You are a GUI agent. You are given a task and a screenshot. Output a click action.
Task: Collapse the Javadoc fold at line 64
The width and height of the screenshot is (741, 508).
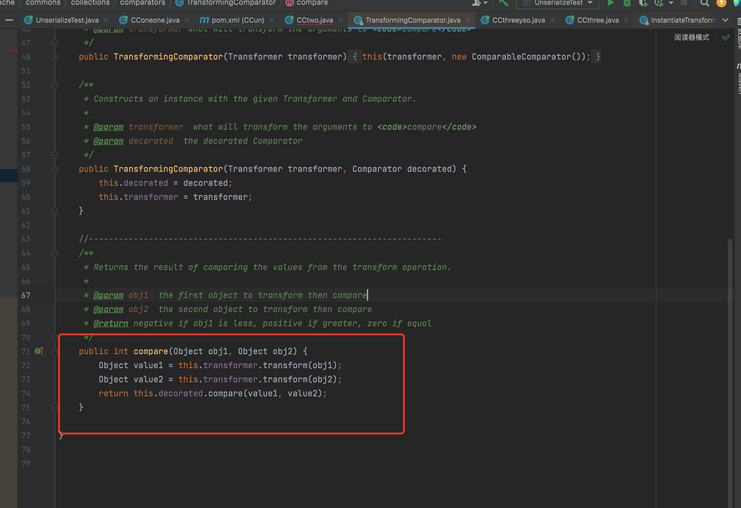pyautogui.click(x=55, y=253)
